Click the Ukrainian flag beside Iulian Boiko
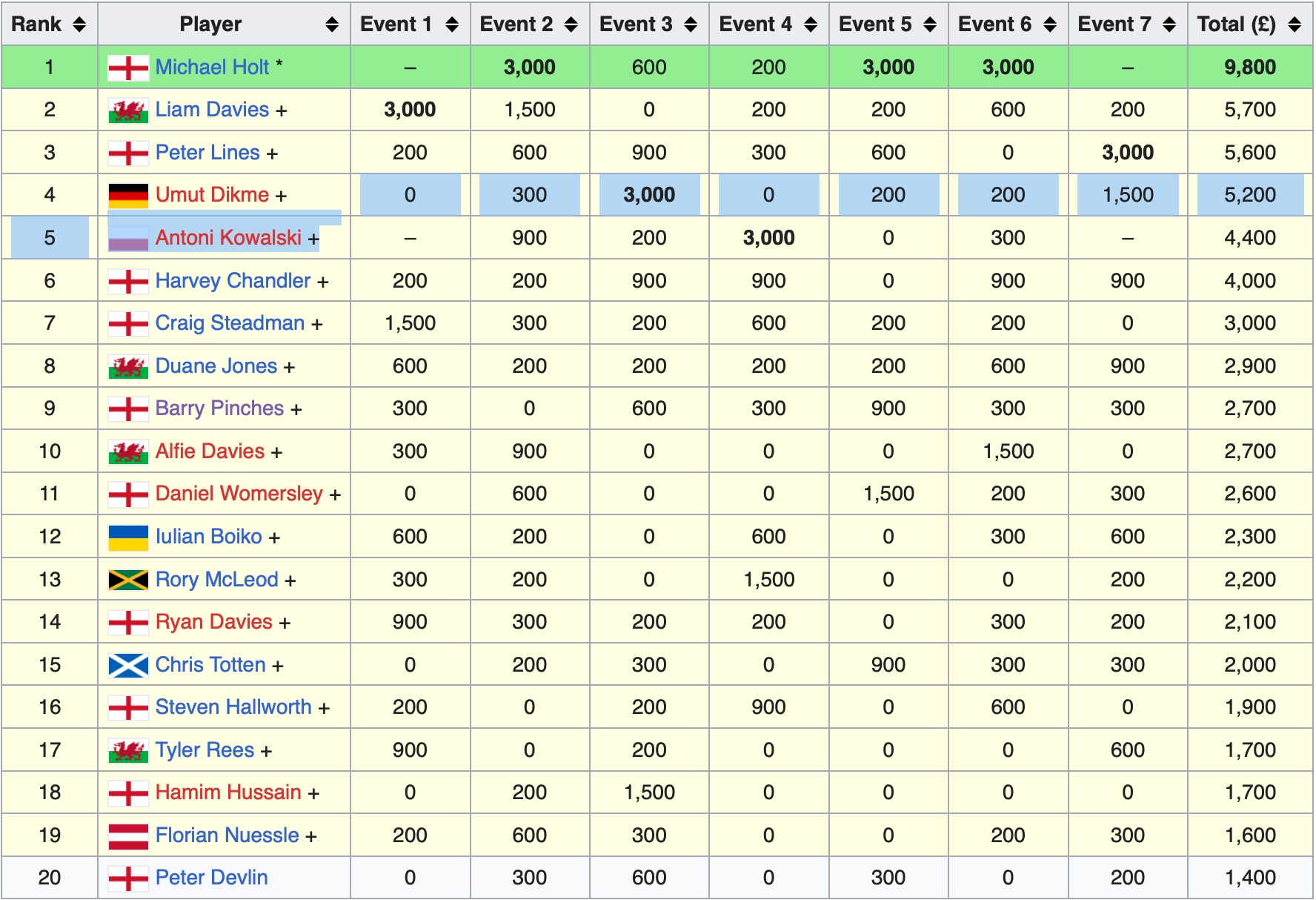Image resolution: width=1316 pixels, height=900 pixels. point(128,537)
